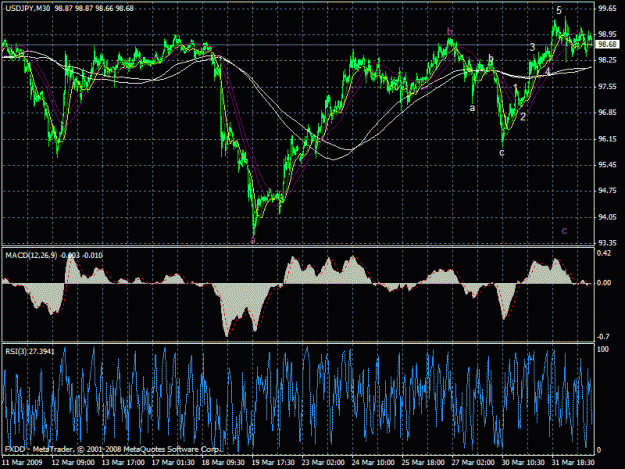This screenshot has height=469, width=625.
Task: Click the 11 Mar 2009 date label
Action: pyautogui.click(x=22, y=463)
